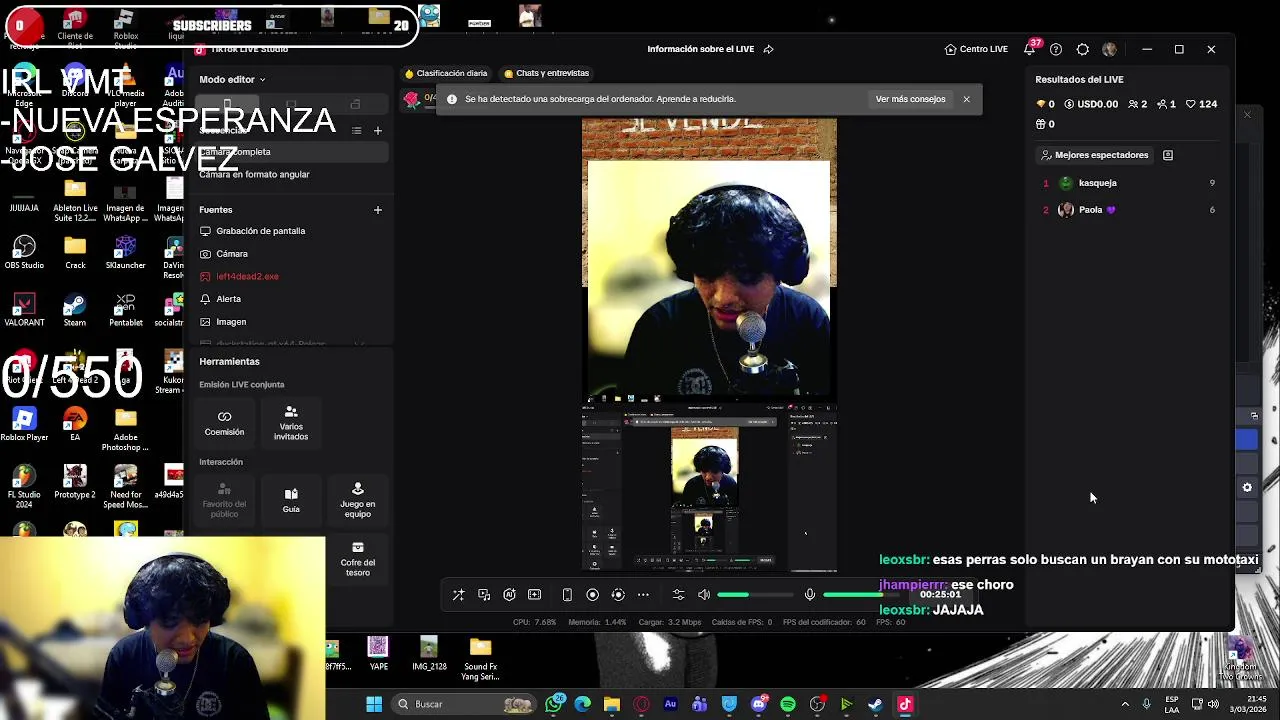Open the Guía tool

click(x=291, y=501)
